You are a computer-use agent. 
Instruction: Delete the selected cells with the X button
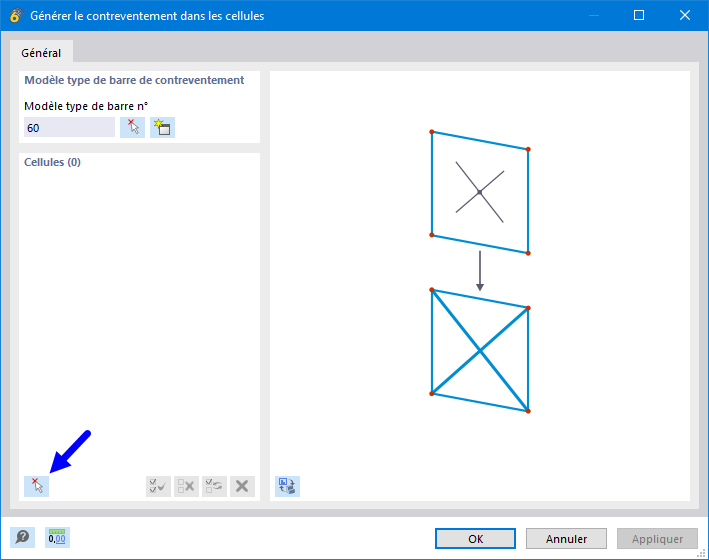(x=242, y=486)
